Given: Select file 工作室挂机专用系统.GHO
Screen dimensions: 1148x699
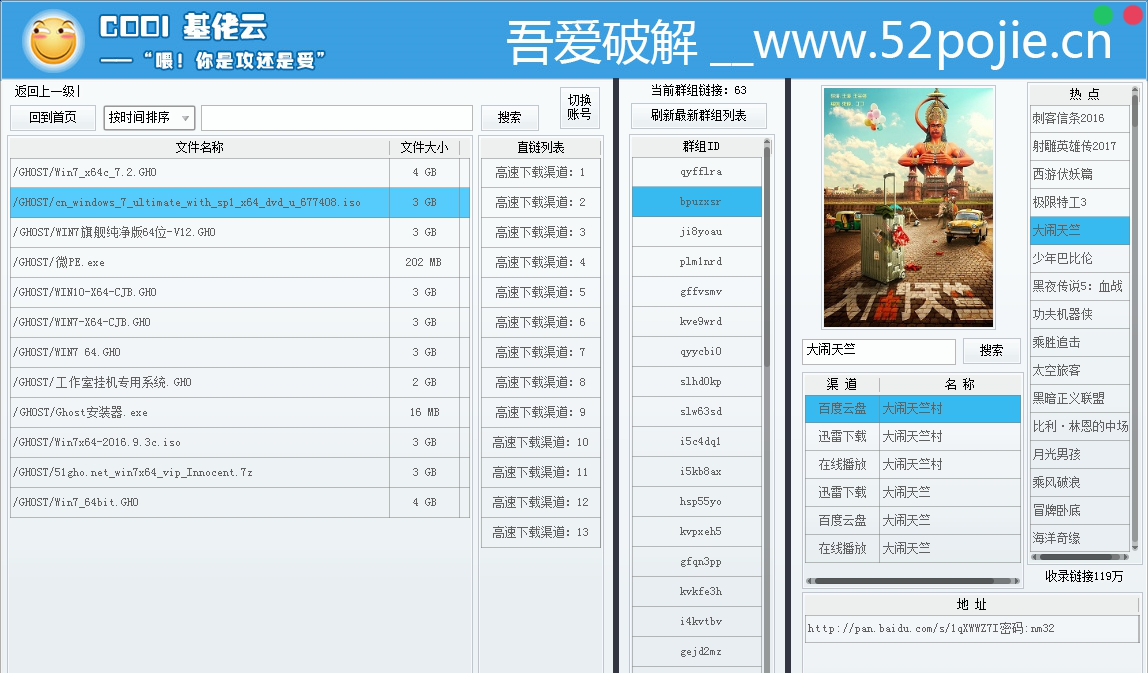Looking at the screenshot, I should click(239, 383).
